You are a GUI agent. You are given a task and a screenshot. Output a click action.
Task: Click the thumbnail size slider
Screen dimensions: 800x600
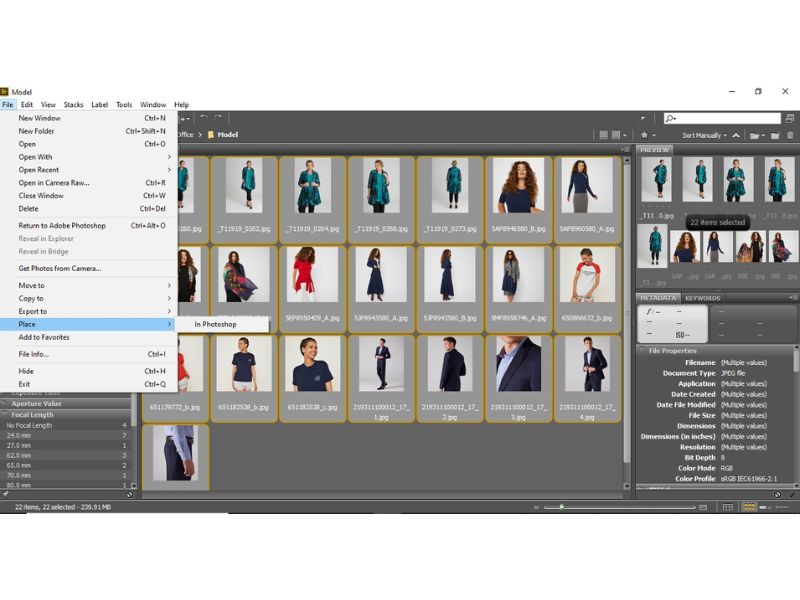(x=561, y=508)
